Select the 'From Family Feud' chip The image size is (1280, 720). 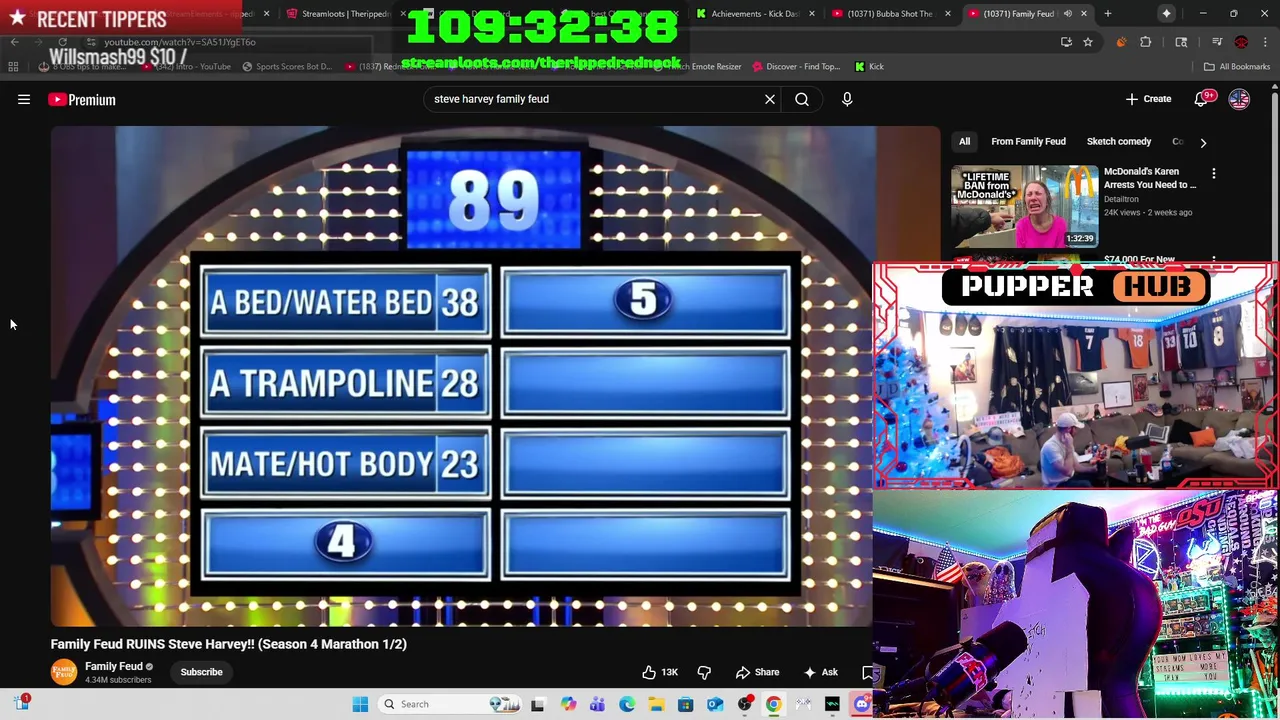(1028, 142)
